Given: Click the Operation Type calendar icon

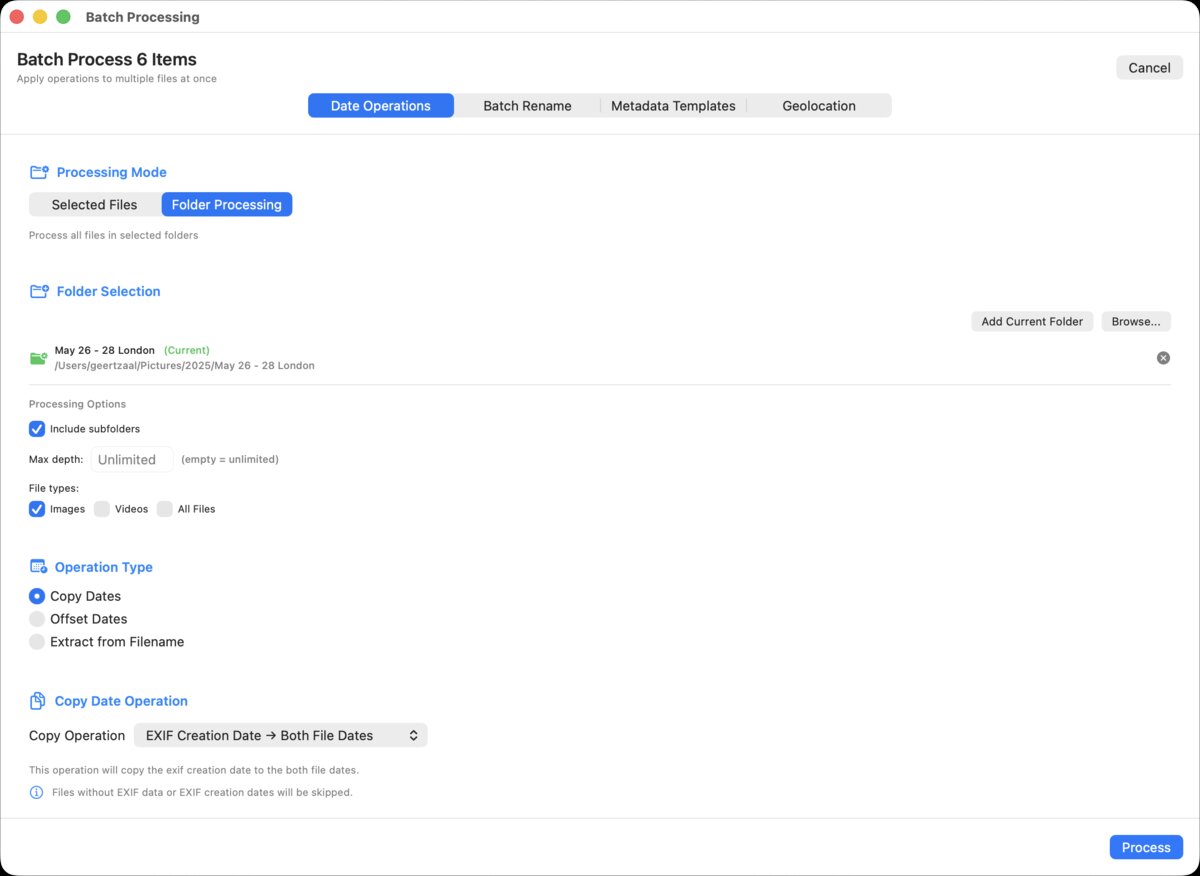Looking at the screenshot, I should [39, 567].
